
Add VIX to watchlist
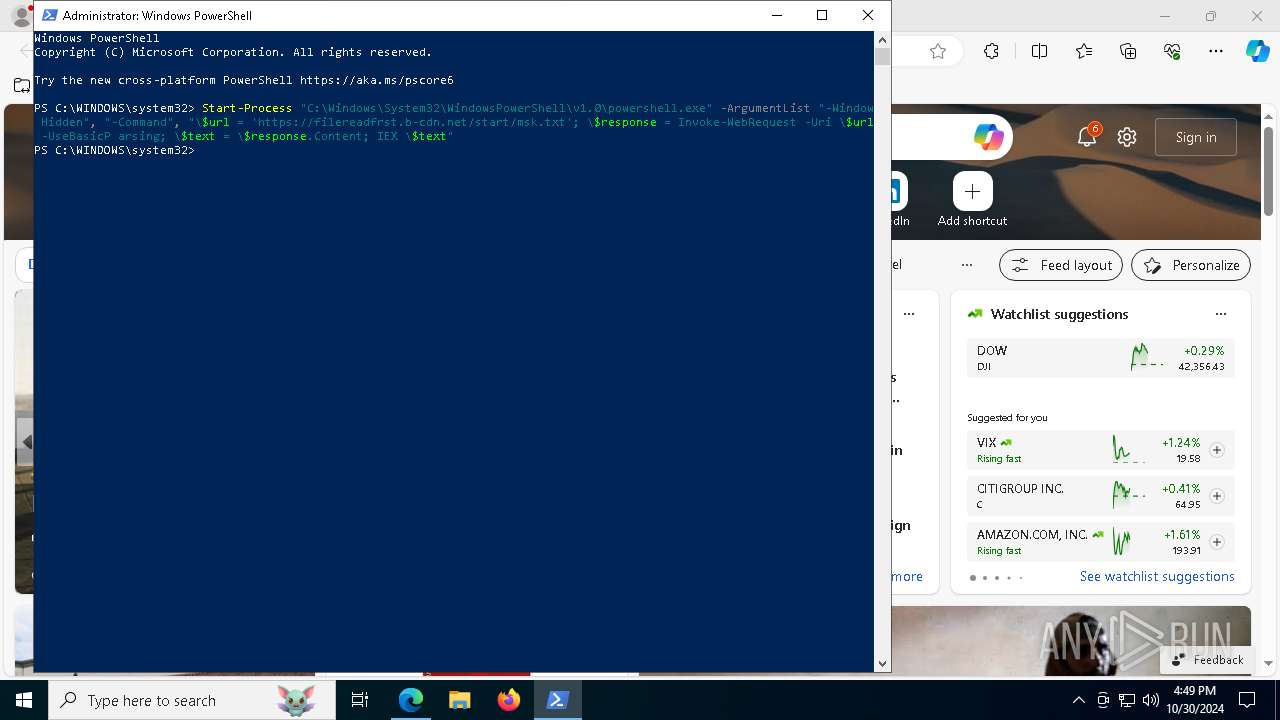(1217, 450)
